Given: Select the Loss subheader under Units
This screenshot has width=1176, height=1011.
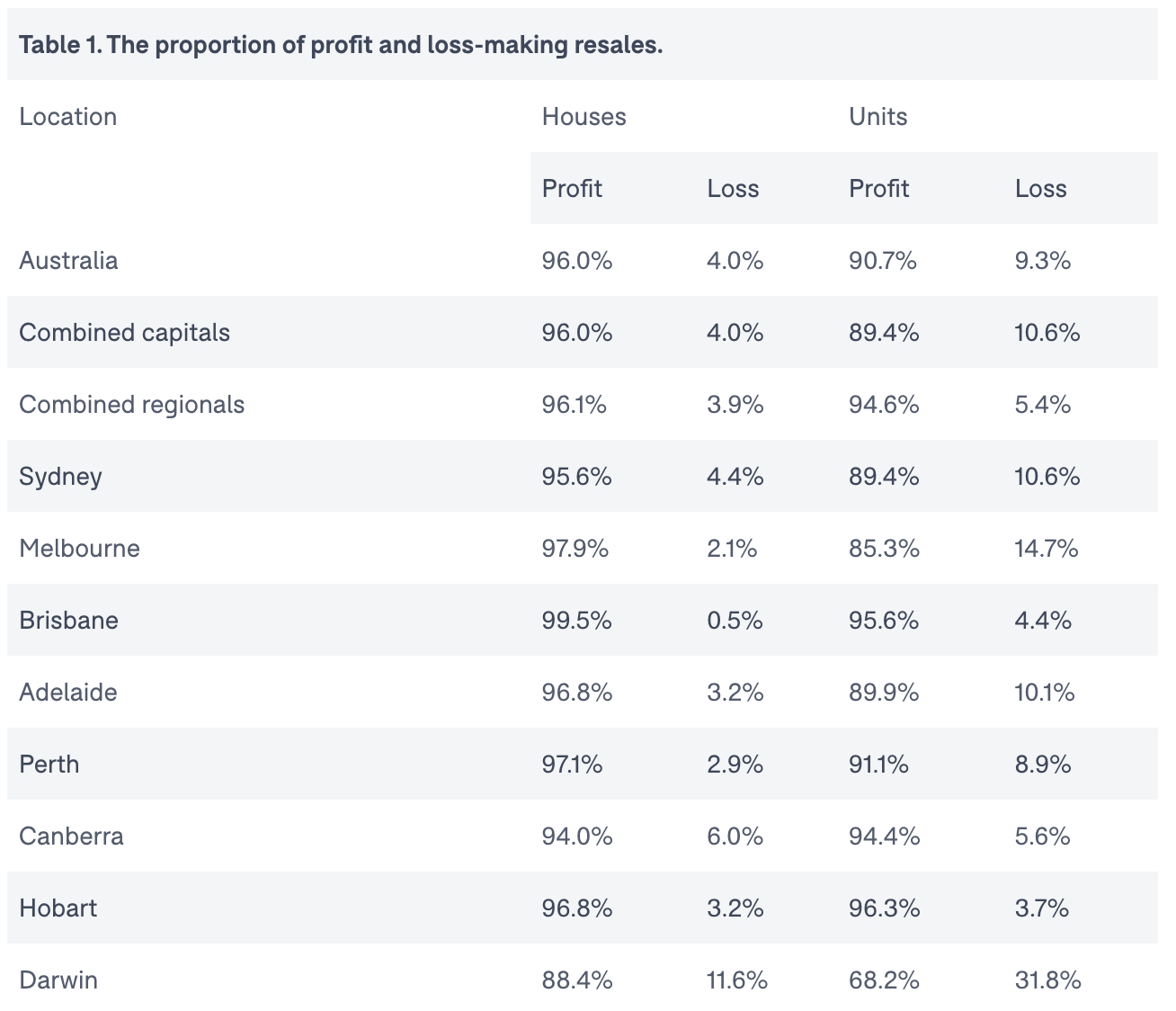Looking at the screenshot, I should click(x=1040, y=189).
